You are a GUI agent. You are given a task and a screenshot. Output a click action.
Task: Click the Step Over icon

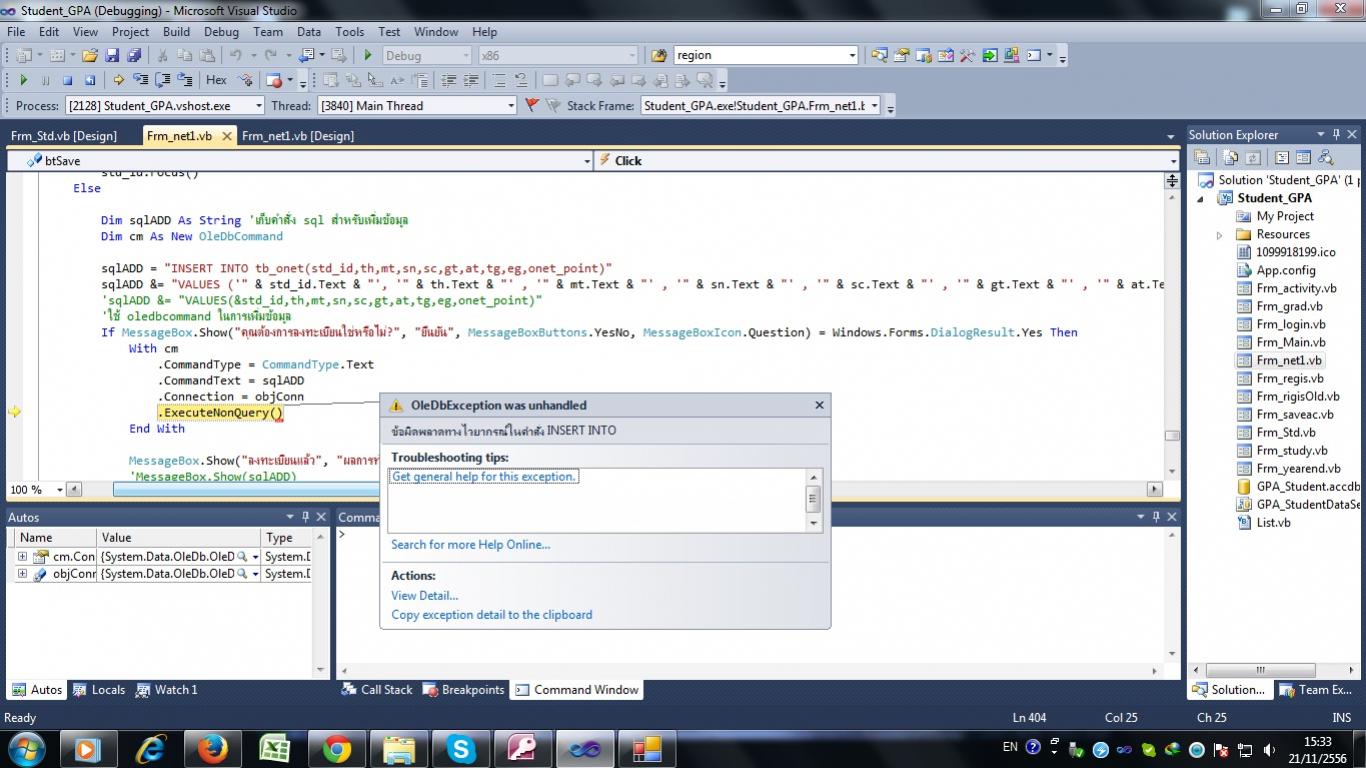pyautogui.click(x=163, y=80)
